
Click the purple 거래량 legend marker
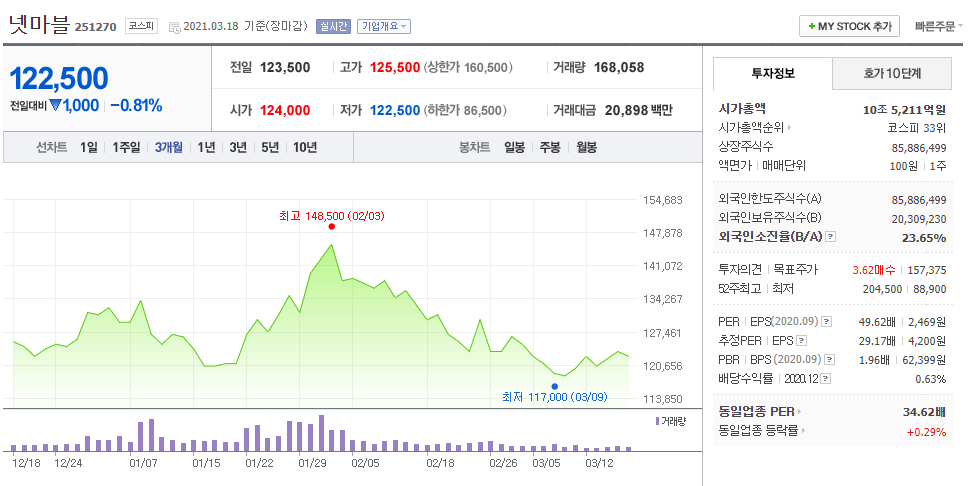coord(658,421)
